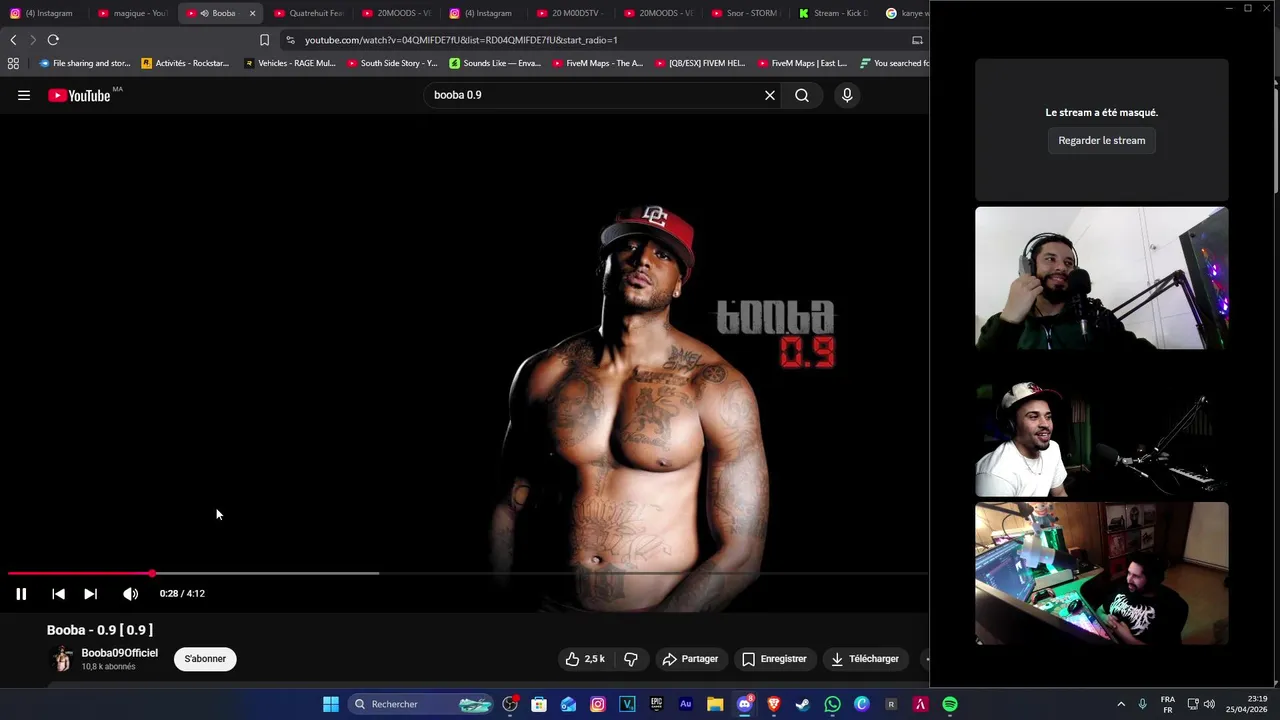Click the browser back arrow

[x=13, y=40]
